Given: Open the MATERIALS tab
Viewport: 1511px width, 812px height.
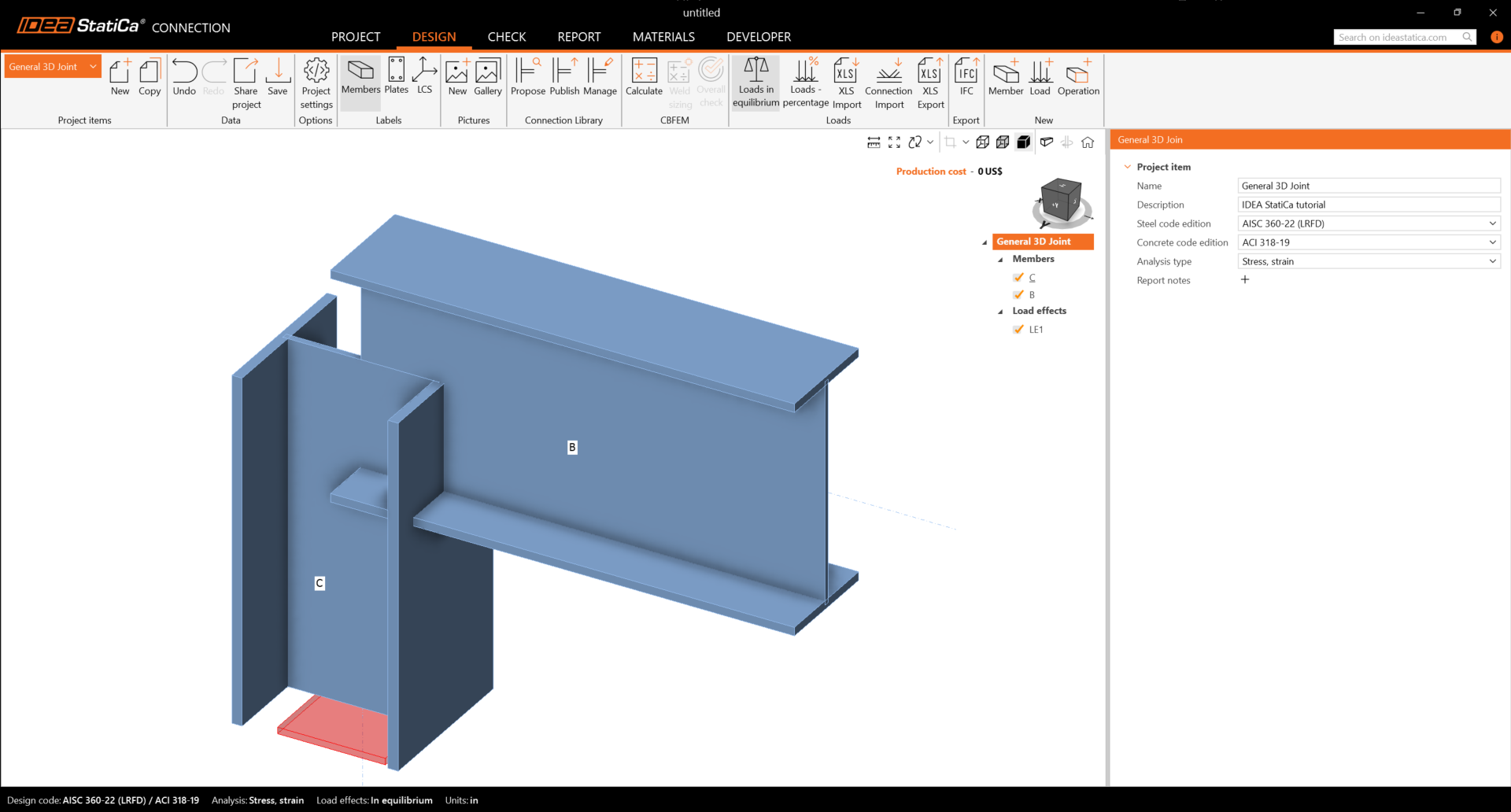Looking at the screenshot, I should coord(663,37).
